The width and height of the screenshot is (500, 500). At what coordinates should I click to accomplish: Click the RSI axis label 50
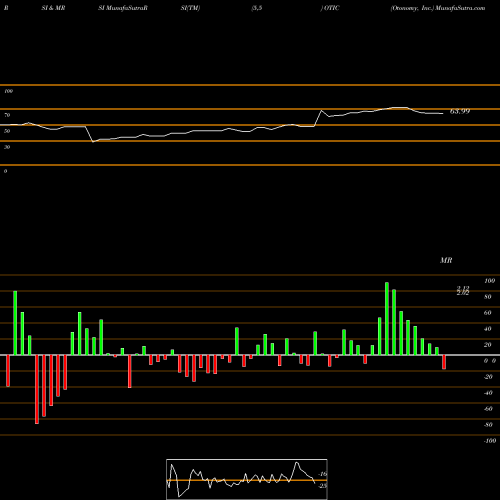tap(7, 131)
